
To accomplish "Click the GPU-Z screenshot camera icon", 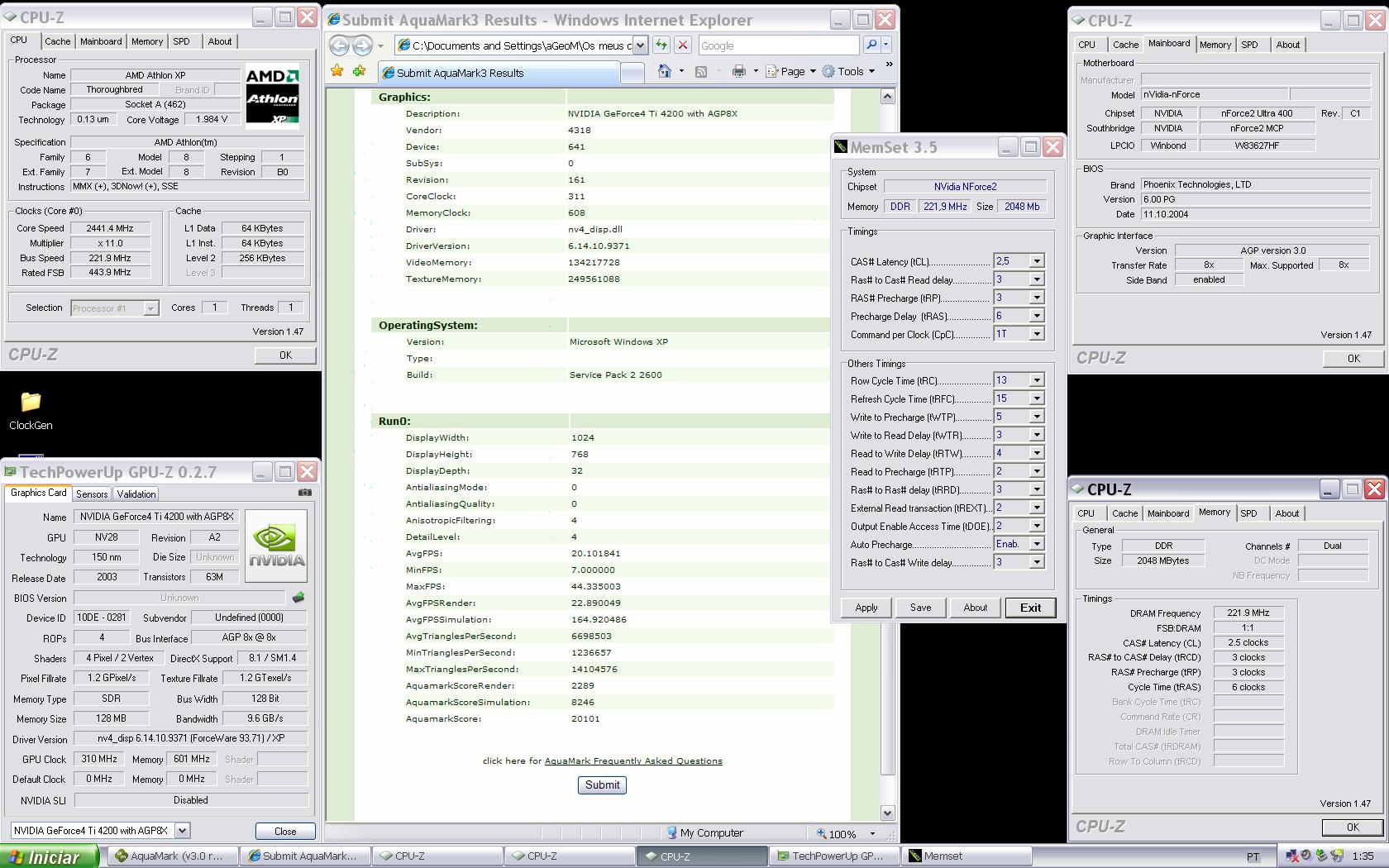I will coord(305,493).
